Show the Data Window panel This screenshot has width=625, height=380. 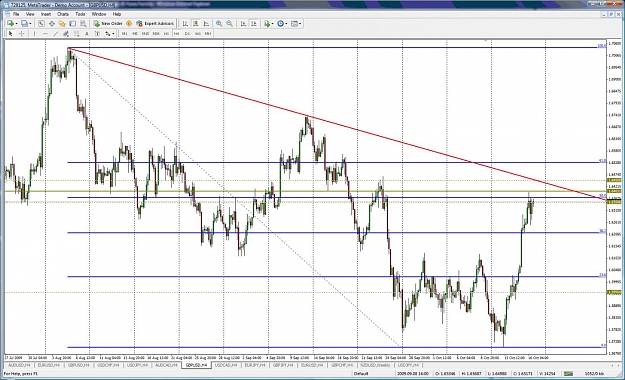[52, 24]
